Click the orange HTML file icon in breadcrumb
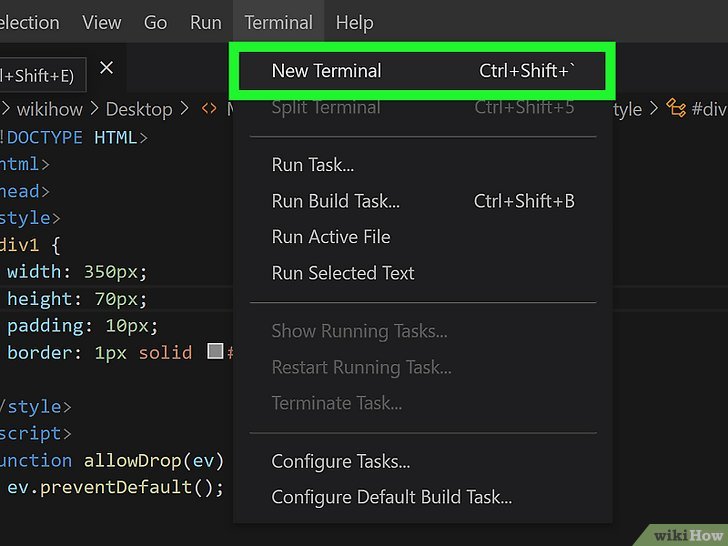The image size is (728, 546). point(209,109)
